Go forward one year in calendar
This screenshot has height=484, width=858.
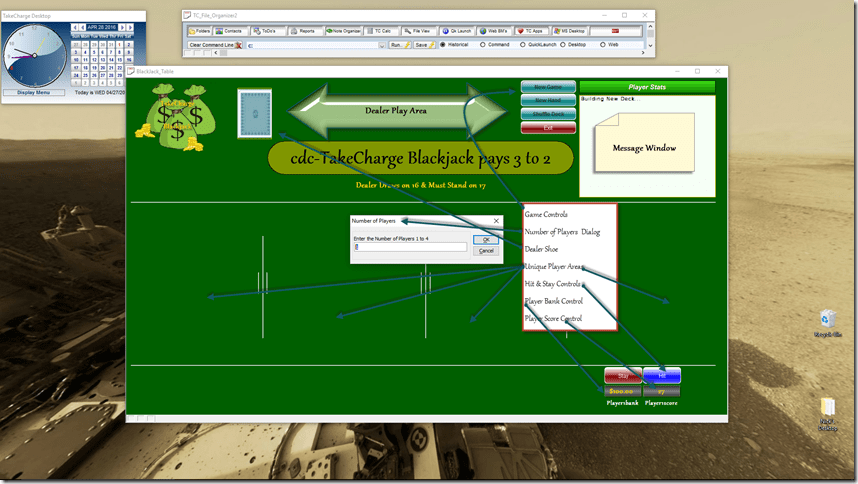click(x=130, y=27)
